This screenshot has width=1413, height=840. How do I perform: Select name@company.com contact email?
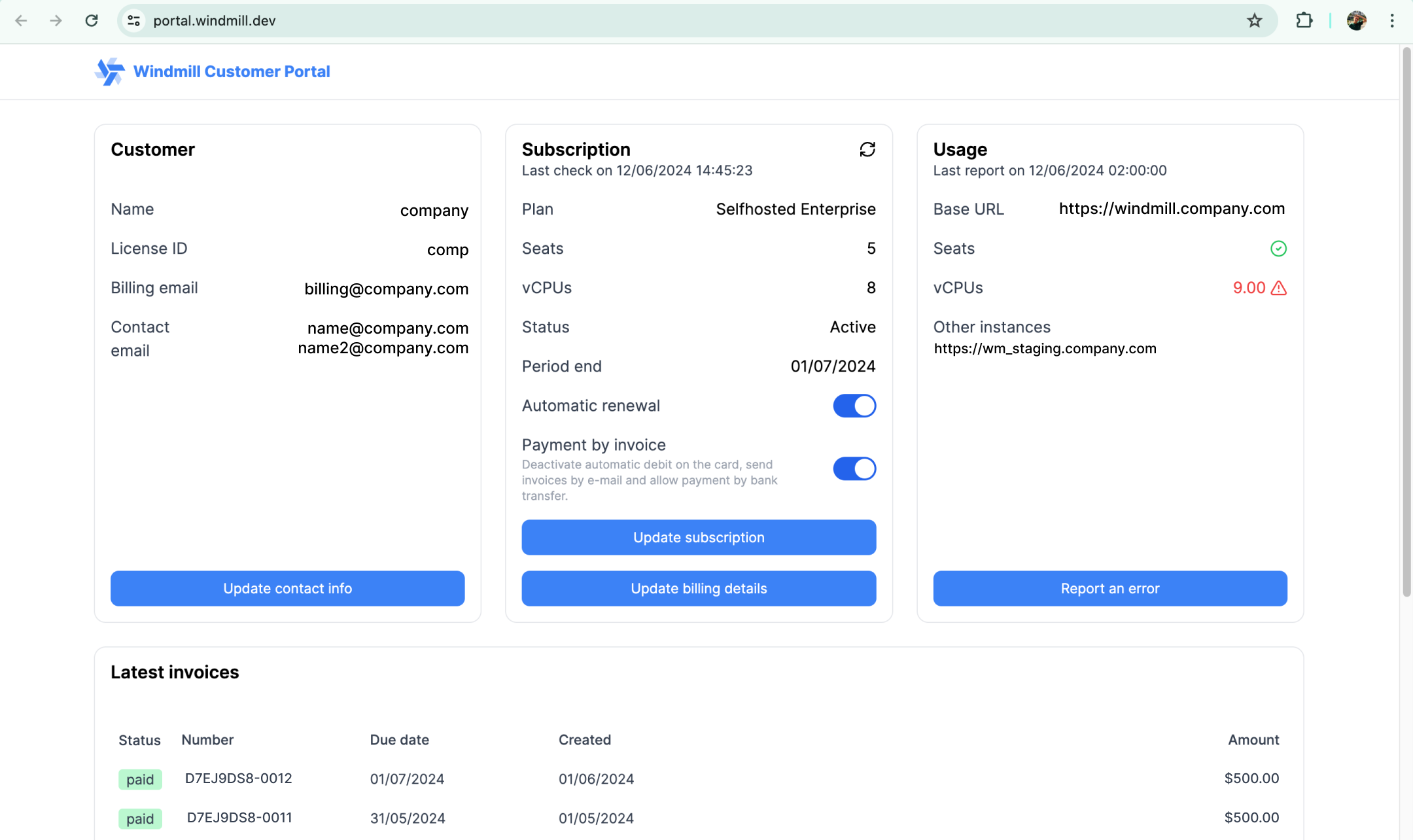click(x=388, y=328)
